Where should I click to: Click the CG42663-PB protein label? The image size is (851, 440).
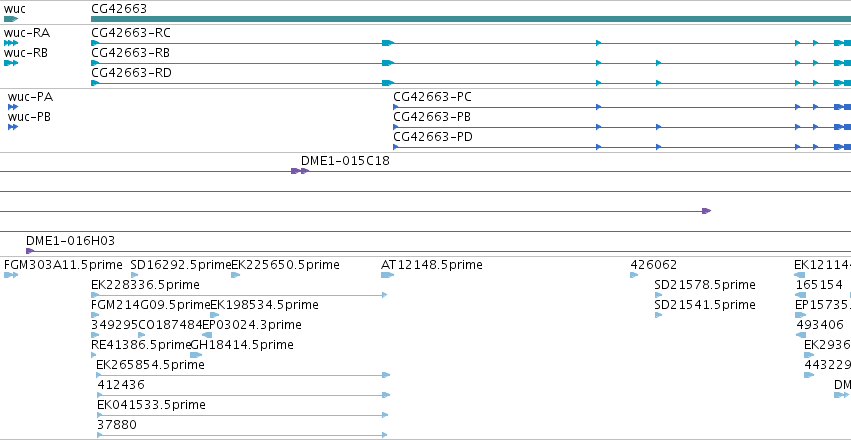(432, 117)
